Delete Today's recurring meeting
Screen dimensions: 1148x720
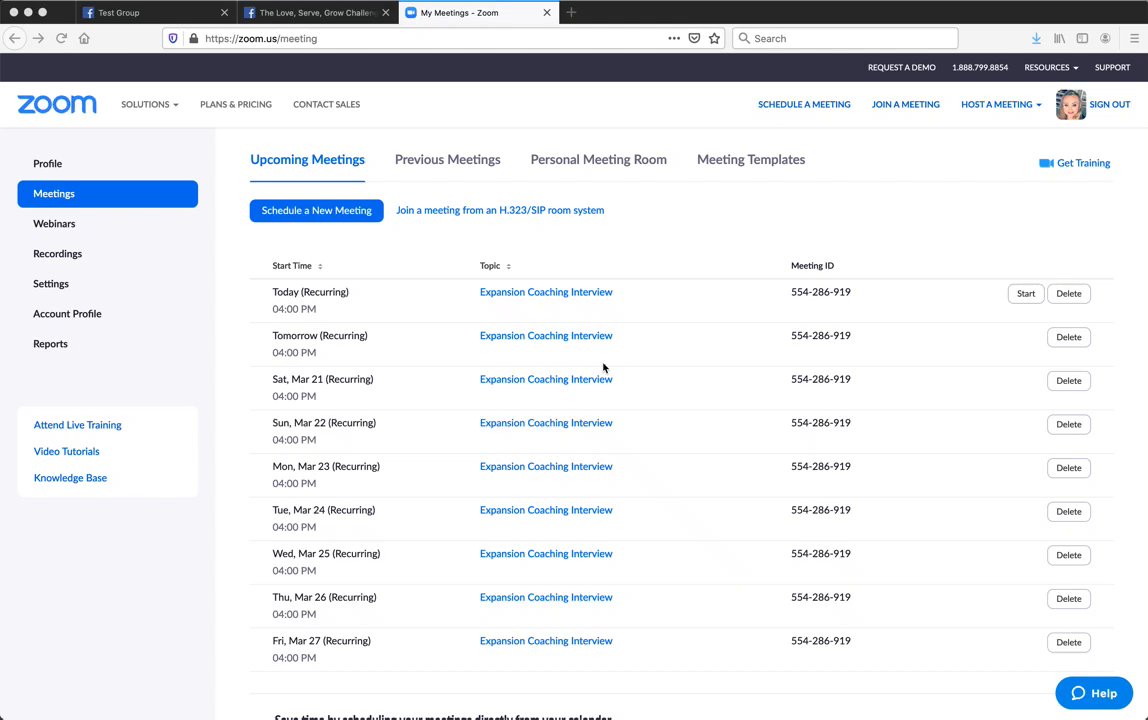click(1068, 294)
